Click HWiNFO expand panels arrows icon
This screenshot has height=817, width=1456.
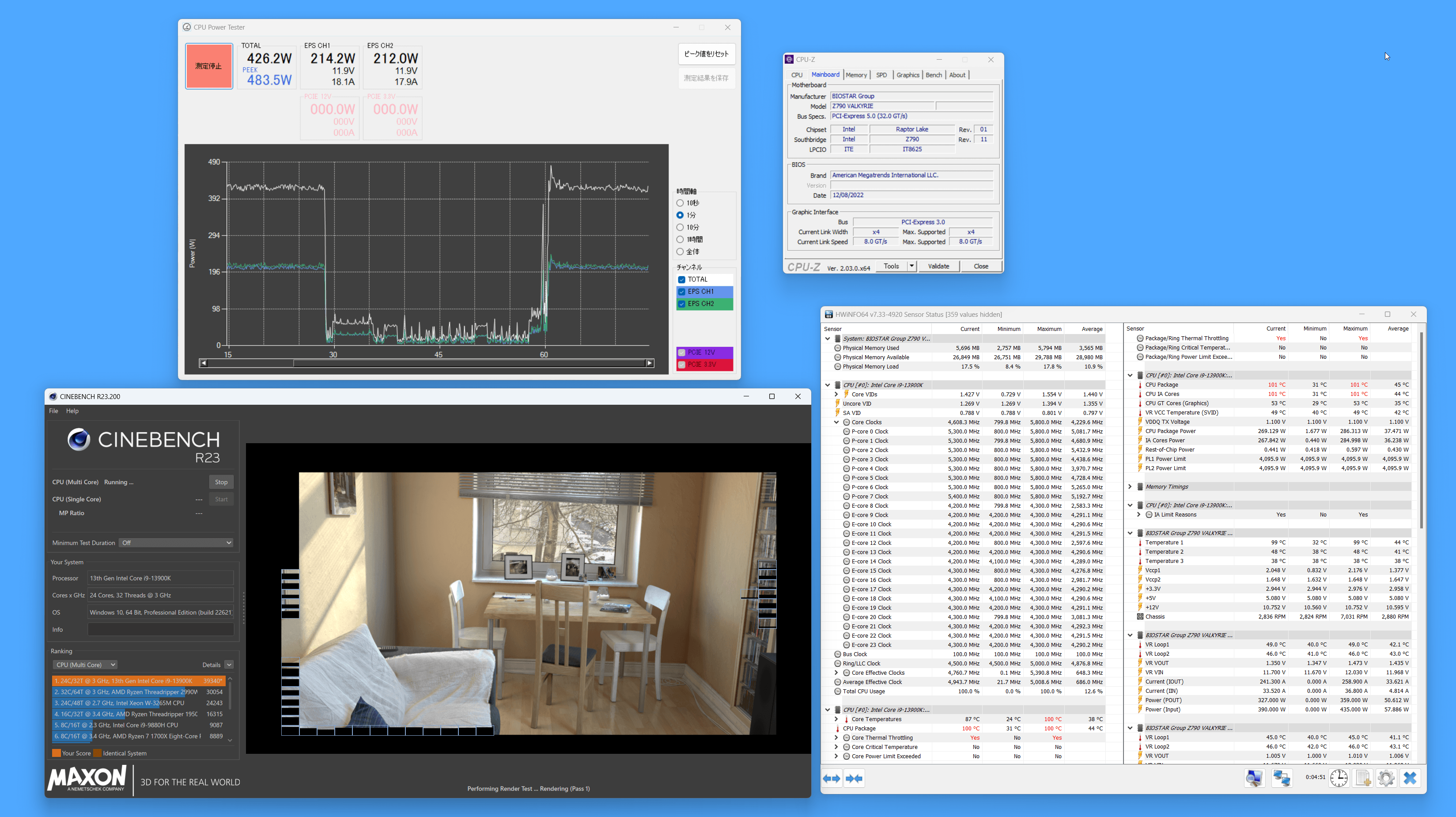(x=832, y=779)
